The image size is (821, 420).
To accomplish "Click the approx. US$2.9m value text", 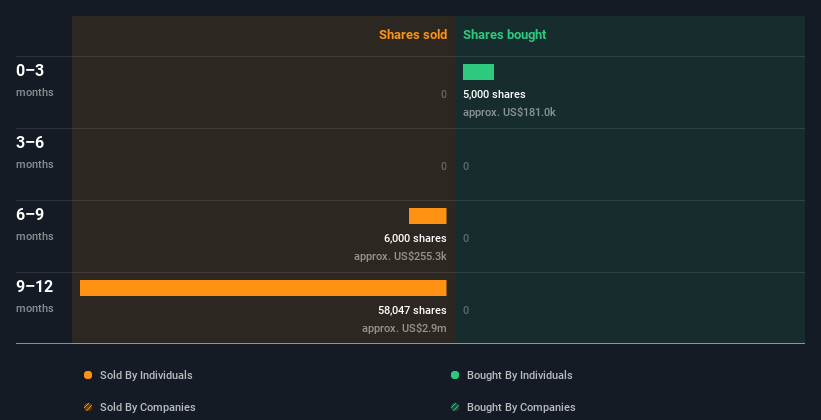I will click(x=404, y=328).
